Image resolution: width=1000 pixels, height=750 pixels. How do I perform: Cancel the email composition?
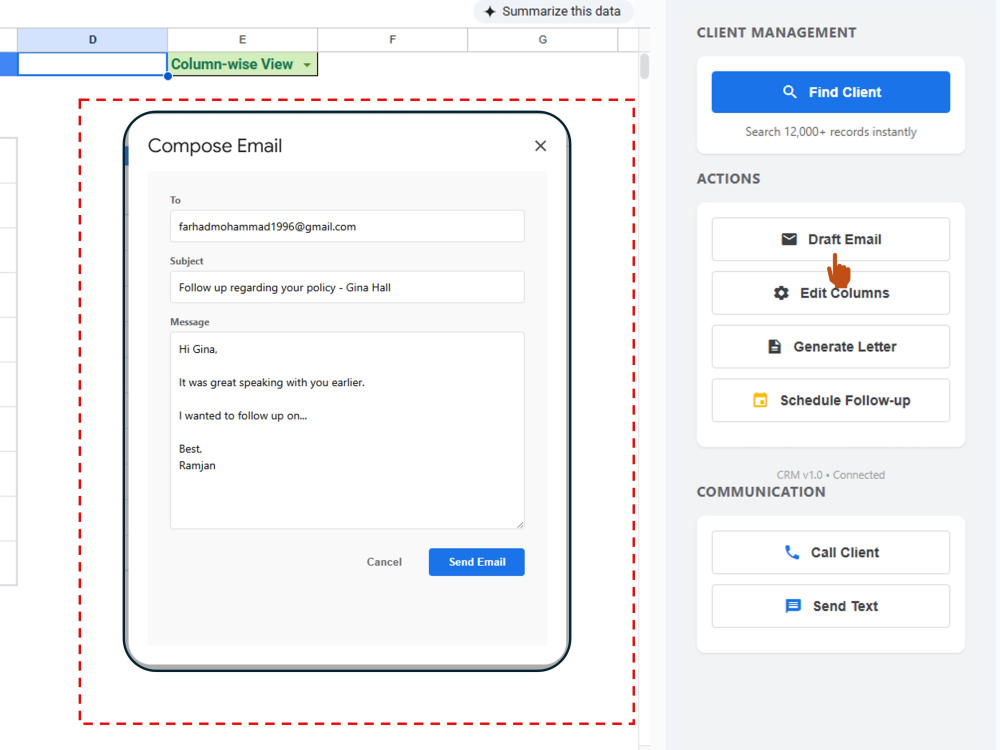(x=384, y=562)
